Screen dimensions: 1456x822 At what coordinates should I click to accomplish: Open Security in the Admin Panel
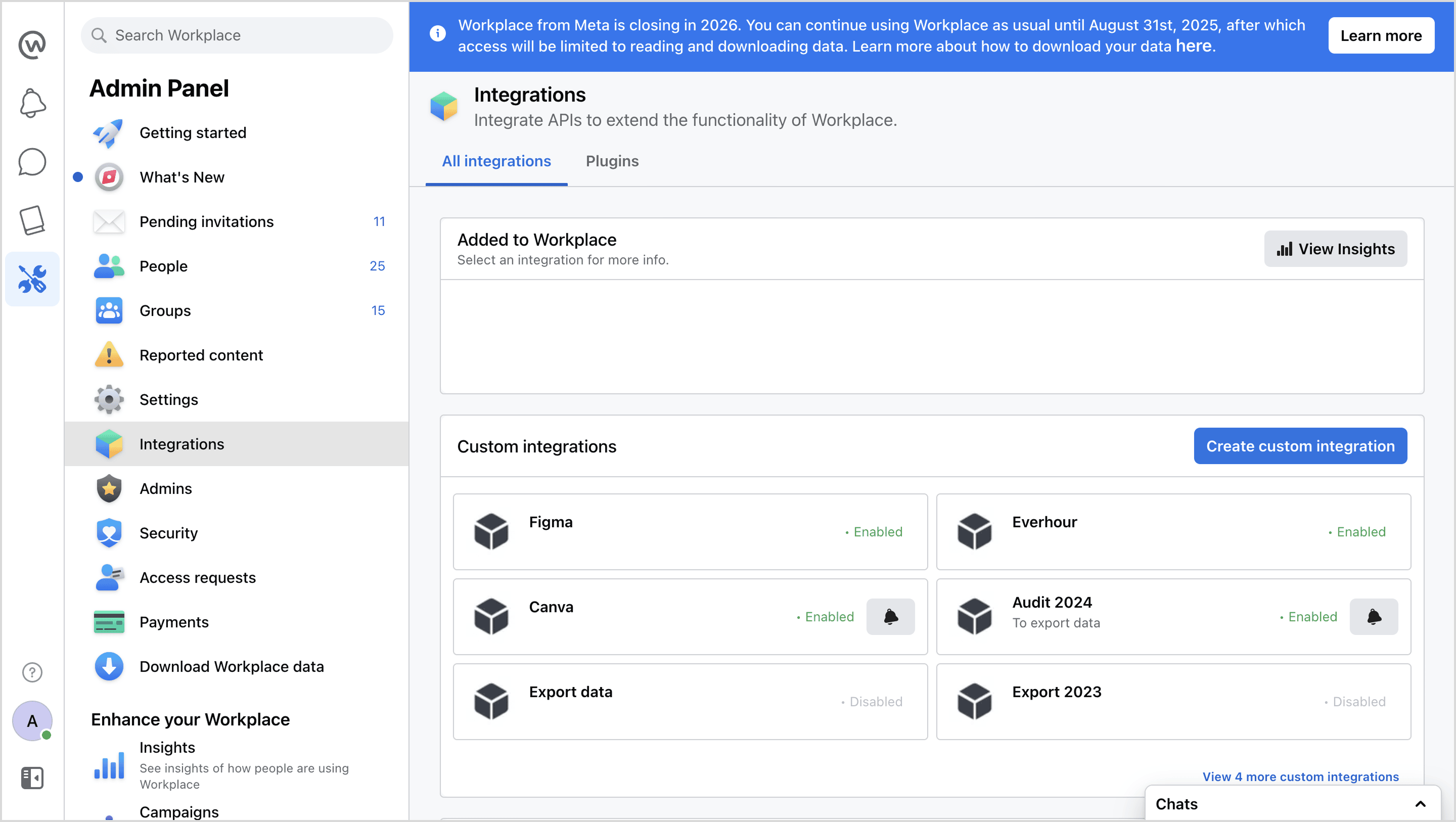(x=168, y=533)
